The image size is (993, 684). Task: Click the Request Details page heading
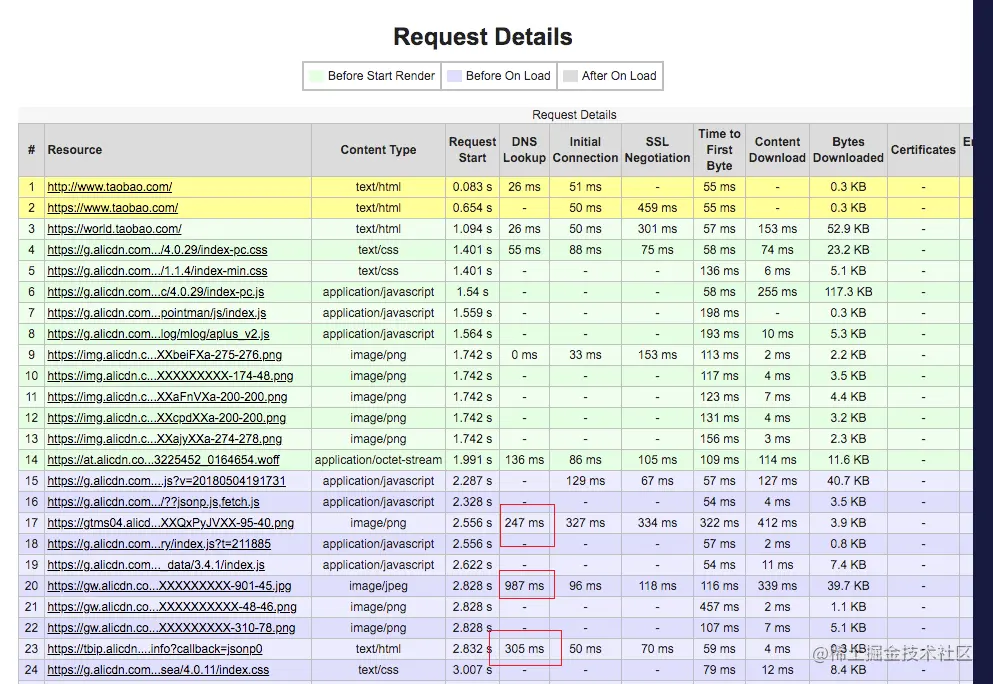(x=483, y=37)
